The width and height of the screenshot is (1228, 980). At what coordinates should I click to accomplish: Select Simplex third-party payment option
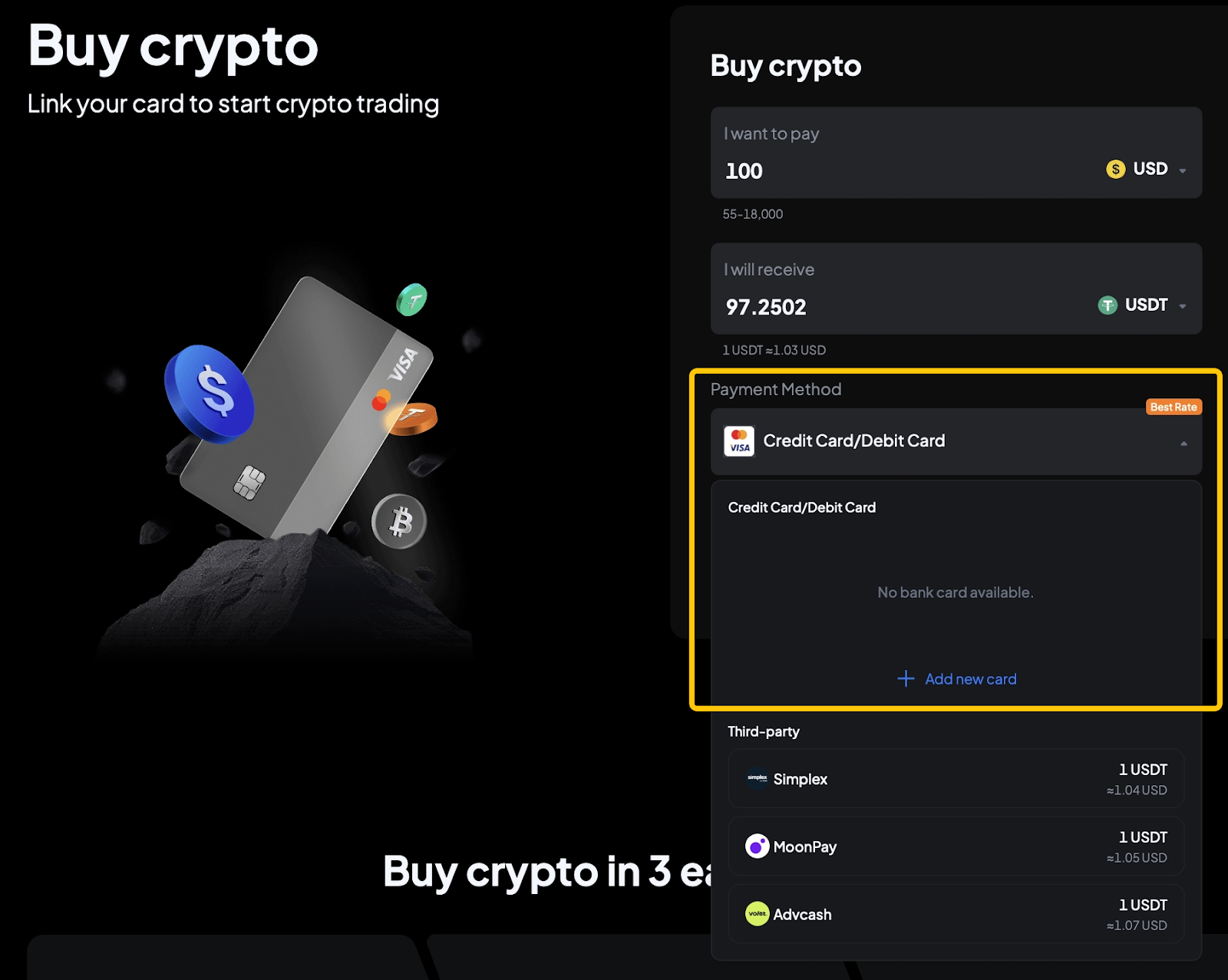coord(956,779)
